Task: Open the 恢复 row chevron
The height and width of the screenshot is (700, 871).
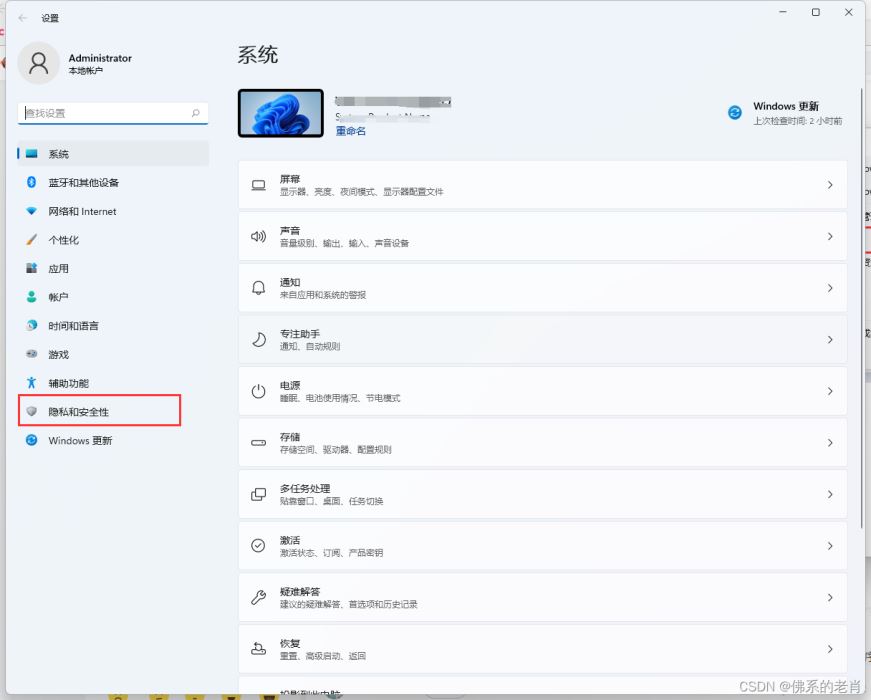Action: [830, 649]
